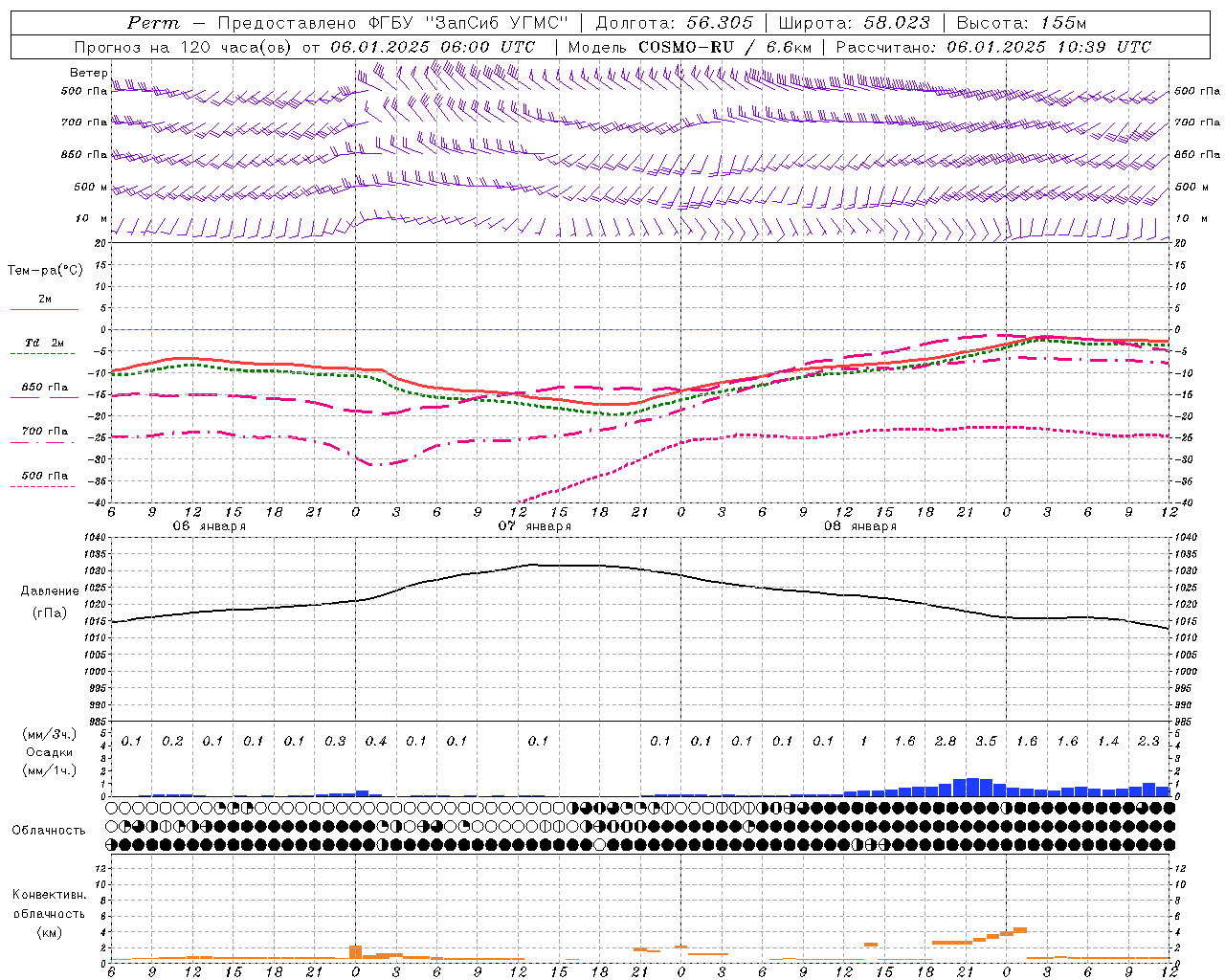Click the Давление (гПа) pressure label

(50, 602)
